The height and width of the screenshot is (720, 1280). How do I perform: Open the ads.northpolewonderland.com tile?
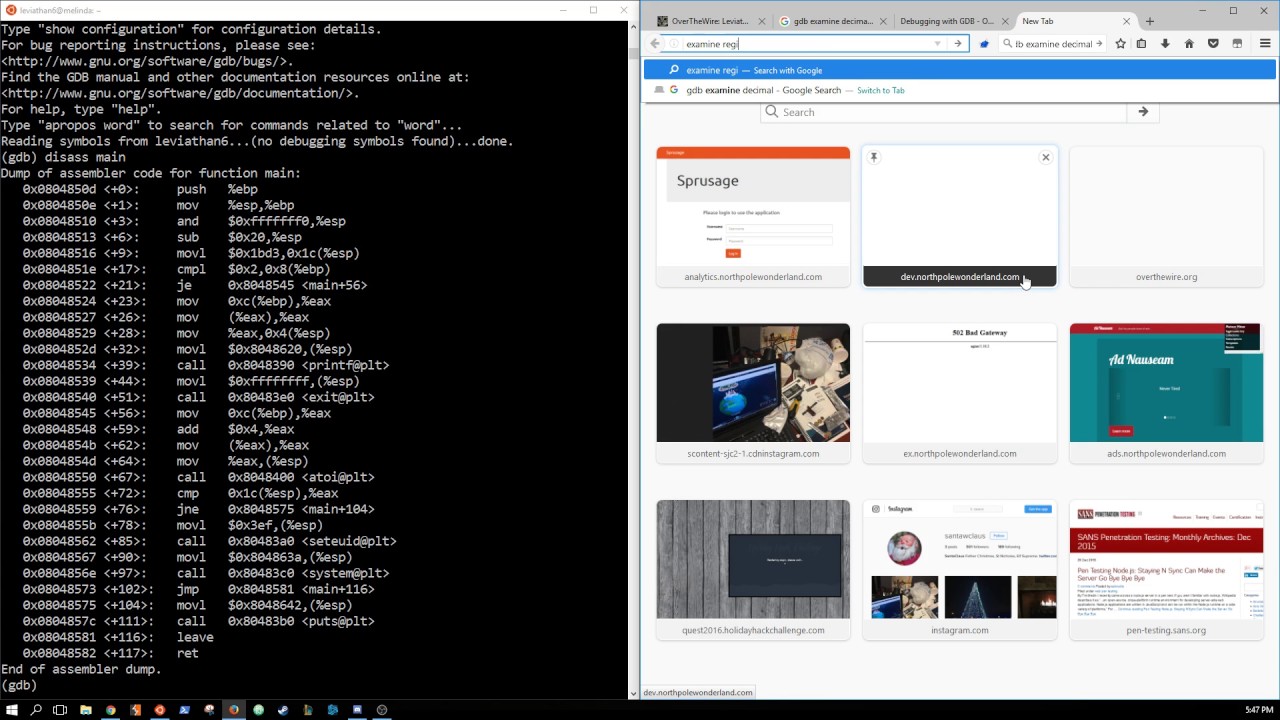1166,393
